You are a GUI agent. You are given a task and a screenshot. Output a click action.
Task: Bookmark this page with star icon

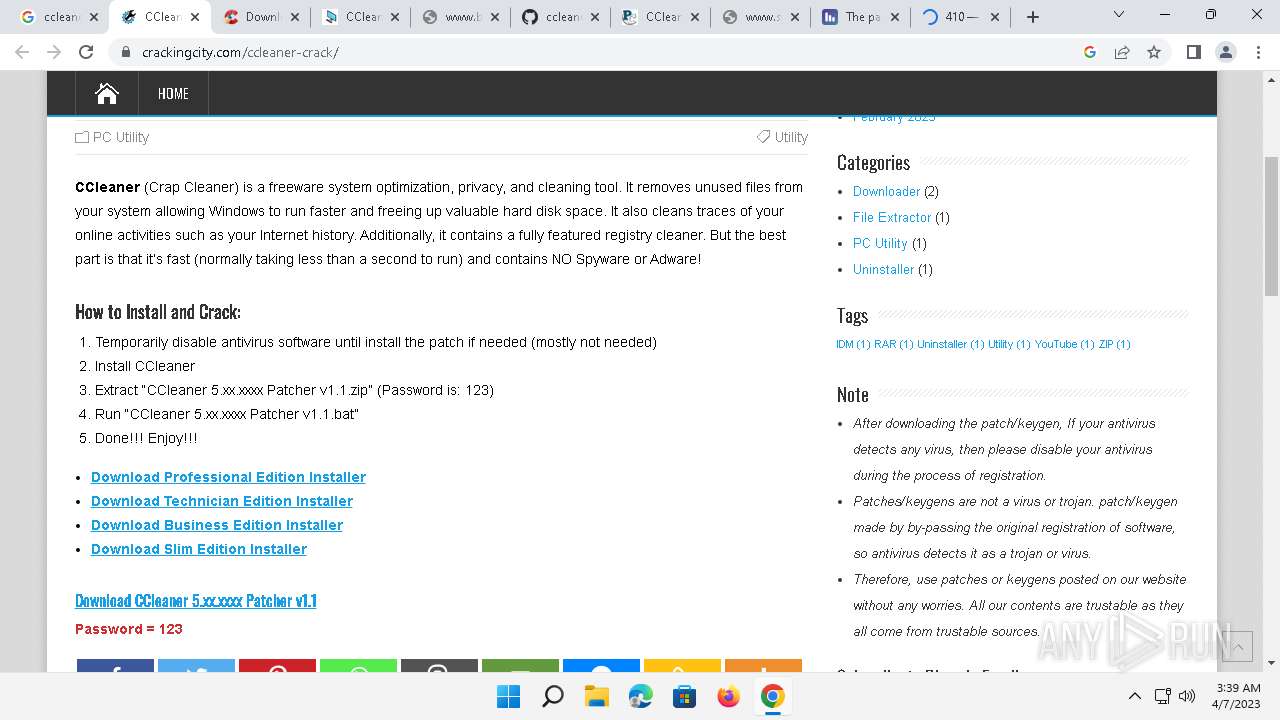[1154, 52]
